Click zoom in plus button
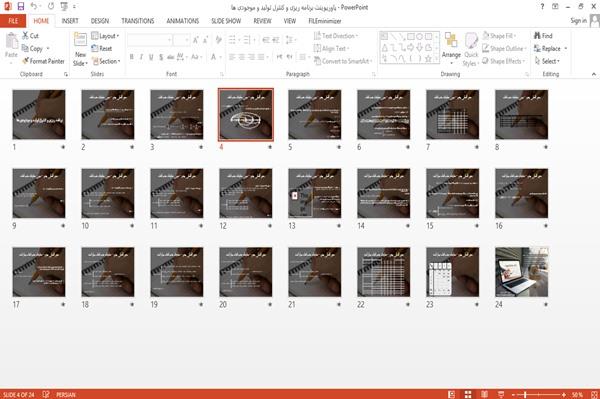This screenshot has width=600, height=399. pyautogui.click(x=564, y=394)
